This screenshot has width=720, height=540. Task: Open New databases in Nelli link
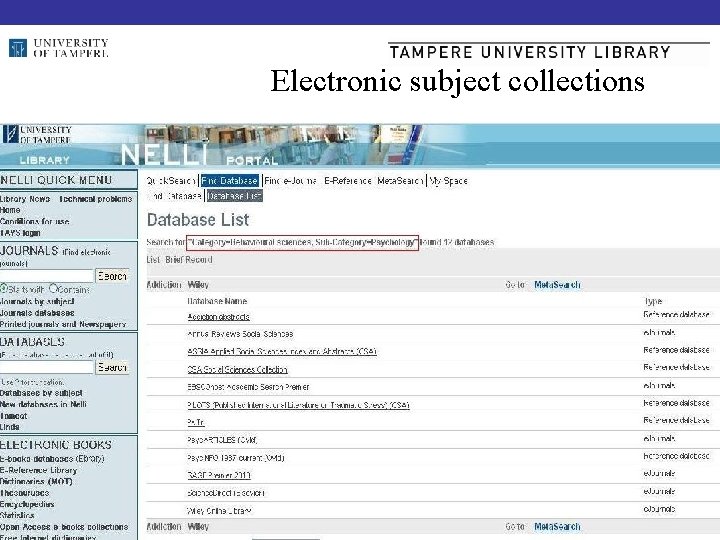[43, 404]
